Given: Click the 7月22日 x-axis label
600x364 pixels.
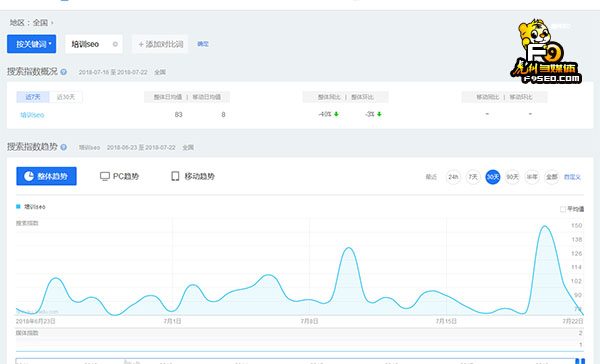Looking at the screenshot, I should 572,321.
